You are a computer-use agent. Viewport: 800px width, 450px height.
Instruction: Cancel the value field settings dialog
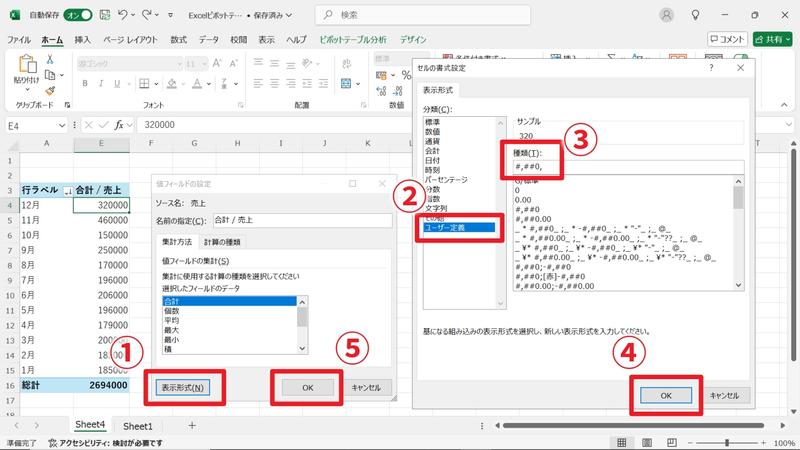pos(366,388)
